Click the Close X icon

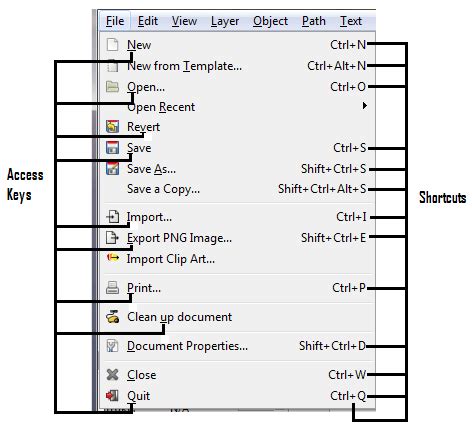pyautogui.click(x=112, y=375)
